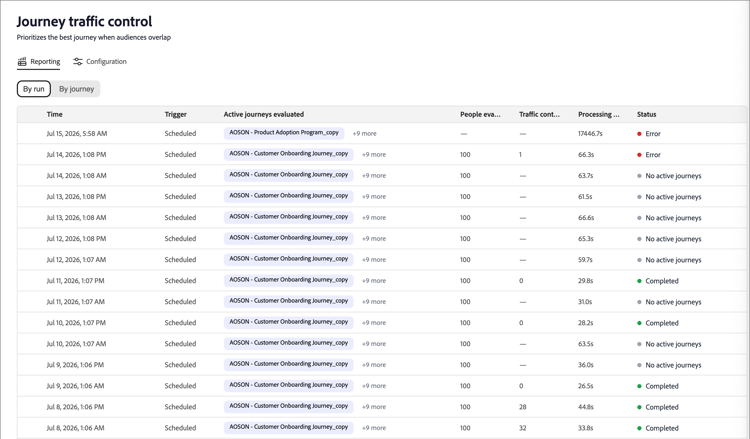Click traffic controlled value 28

tap(522, 407)
